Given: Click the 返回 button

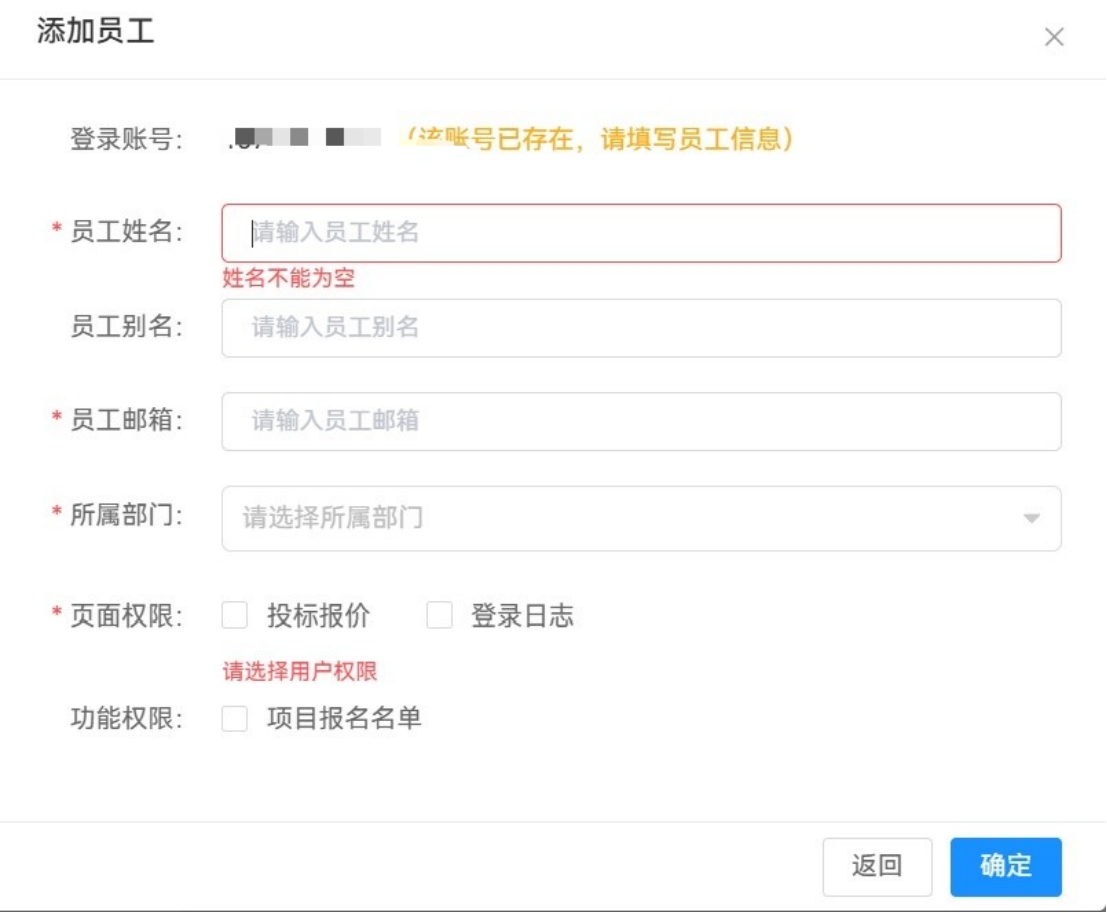Looking at the screenshot, I should tap(877, 866).
